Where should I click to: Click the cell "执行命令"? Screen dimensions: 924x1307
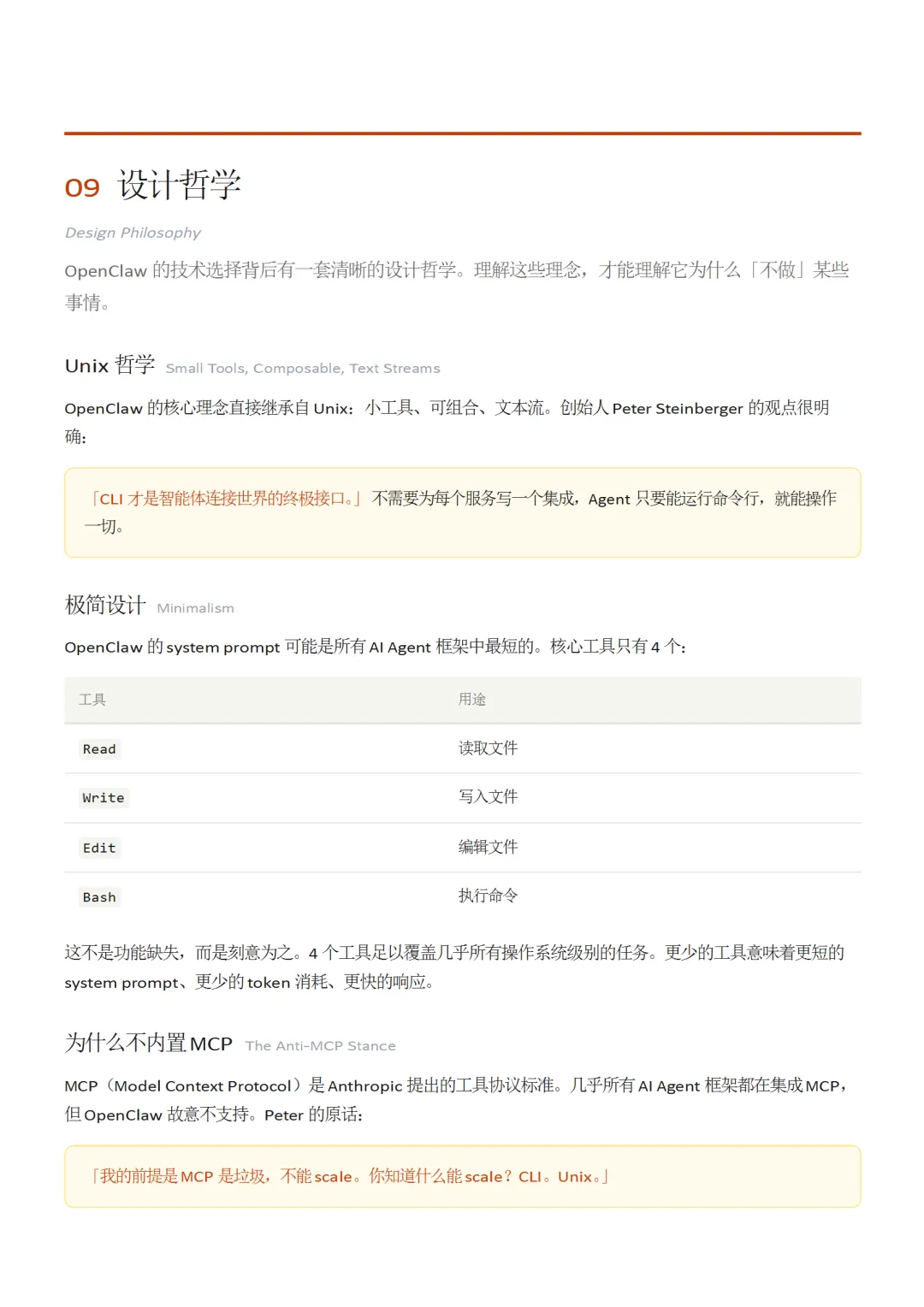488,896
